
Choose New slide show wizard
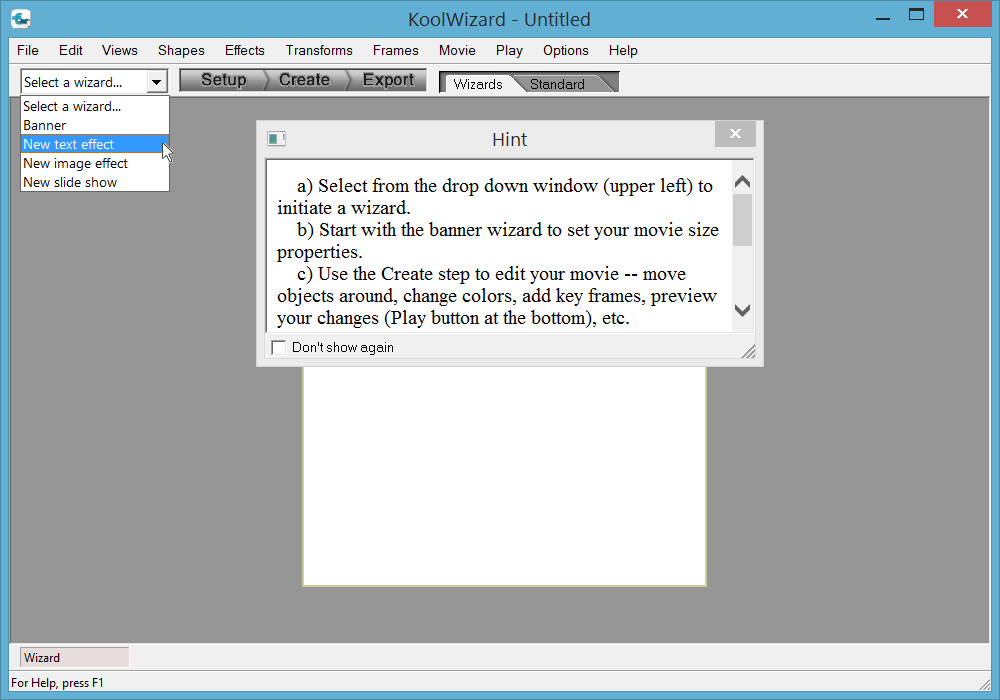click(94, 182)
